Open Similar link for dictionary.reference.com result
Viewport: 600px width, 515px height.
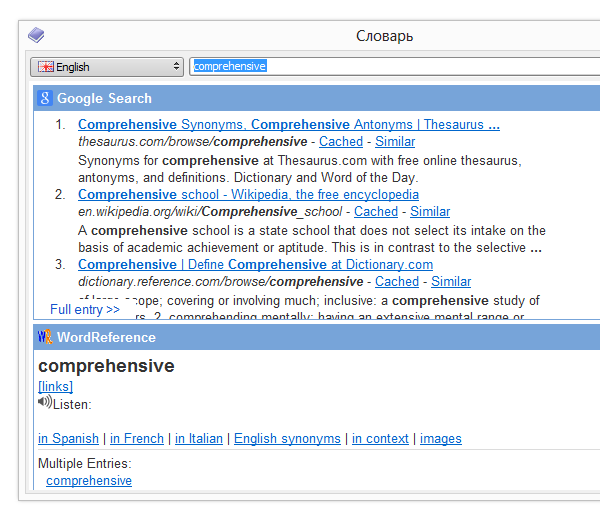(x=451, y=282)
